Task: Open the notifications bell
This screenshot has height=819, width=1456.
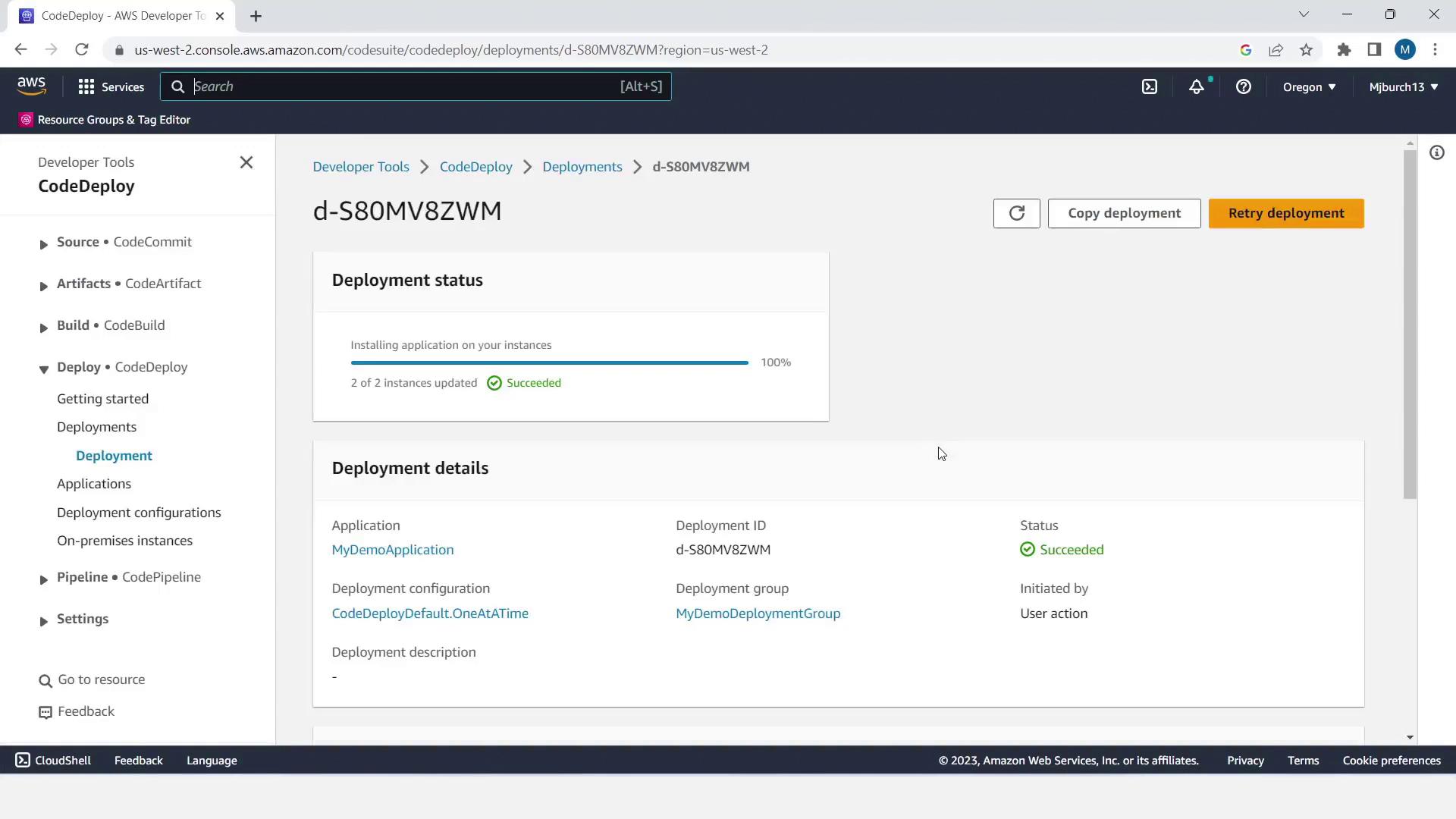Action: point(1196,86)
